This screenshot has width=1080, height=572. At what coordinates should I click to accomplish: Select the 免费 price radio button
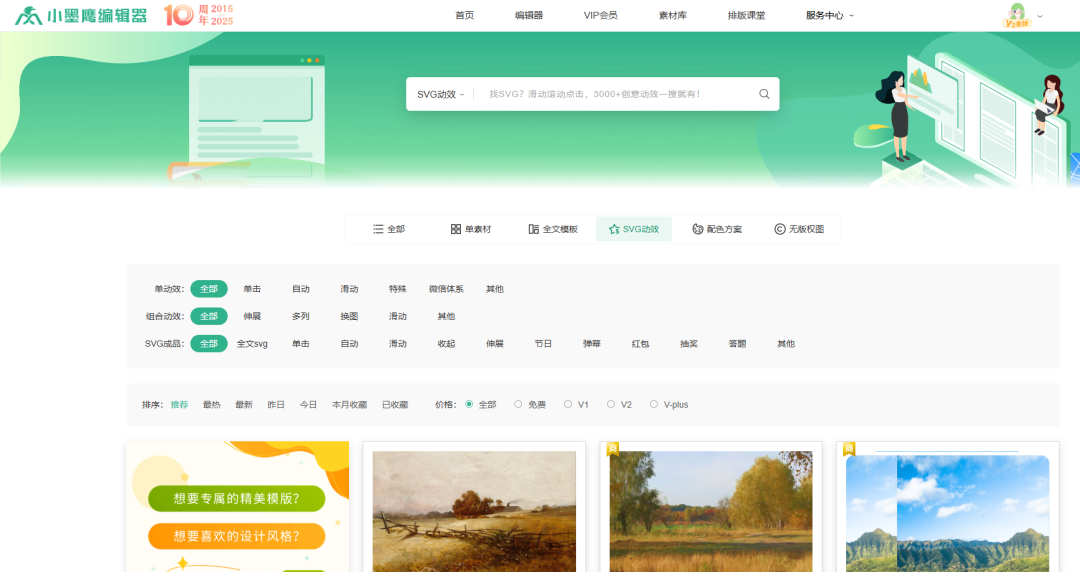[518, 404]
